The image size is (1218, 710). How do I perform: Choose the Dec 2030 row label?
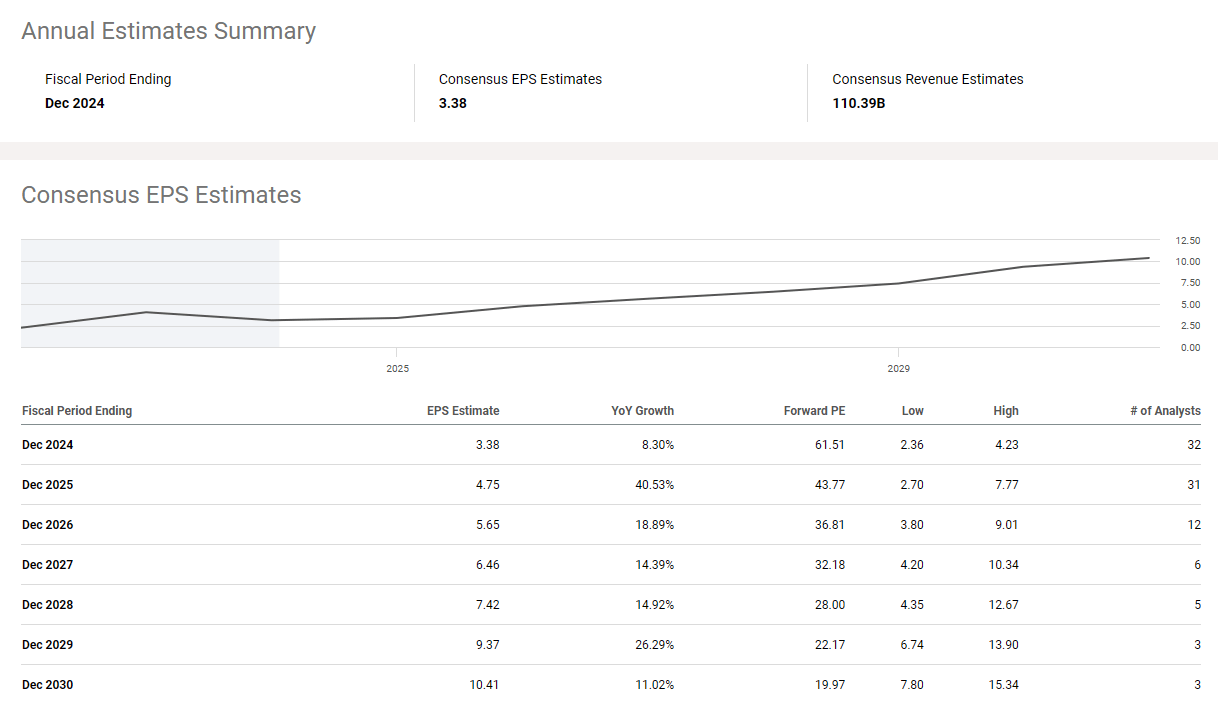point(48,685)
